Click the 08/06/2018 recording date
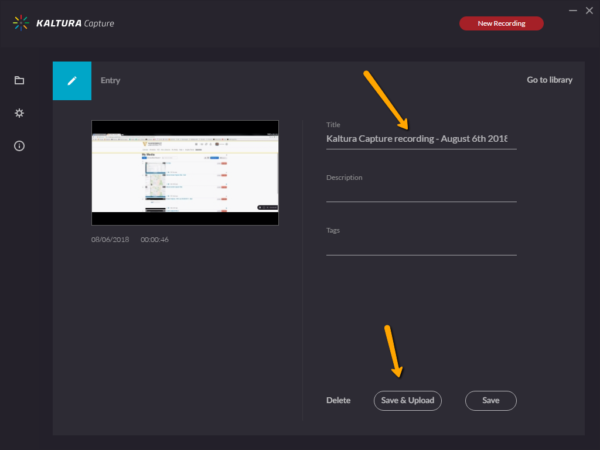The image size is (600, 450). 108,240
